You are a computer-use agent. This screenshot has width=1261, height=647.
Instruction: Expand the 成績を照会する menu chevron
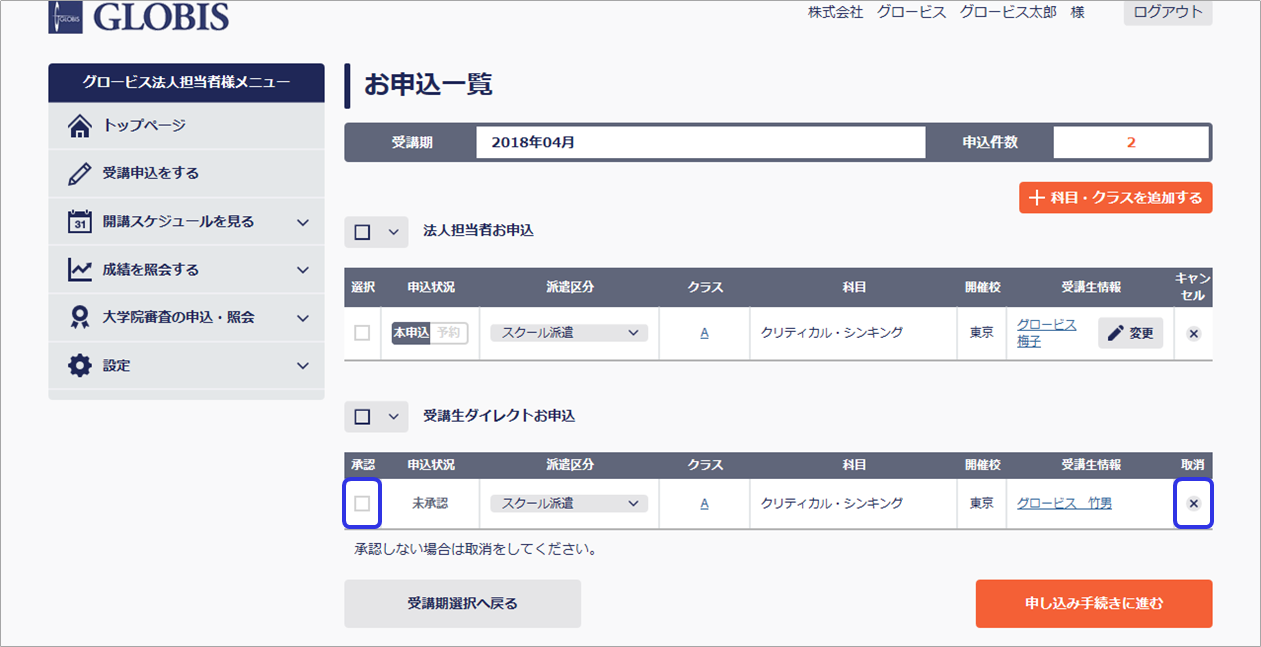303,270
